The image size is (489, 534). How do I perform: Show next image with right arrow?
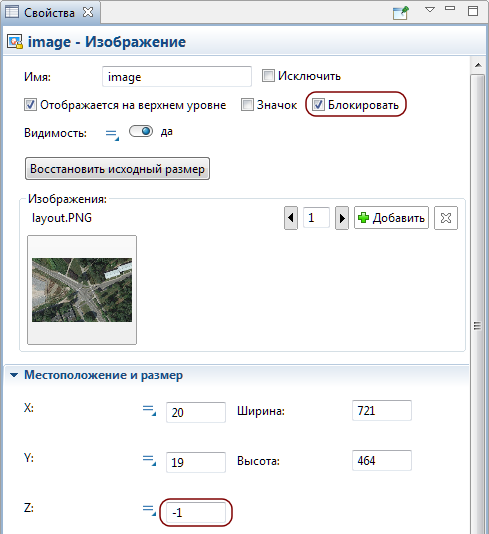[x=342, y=218]
